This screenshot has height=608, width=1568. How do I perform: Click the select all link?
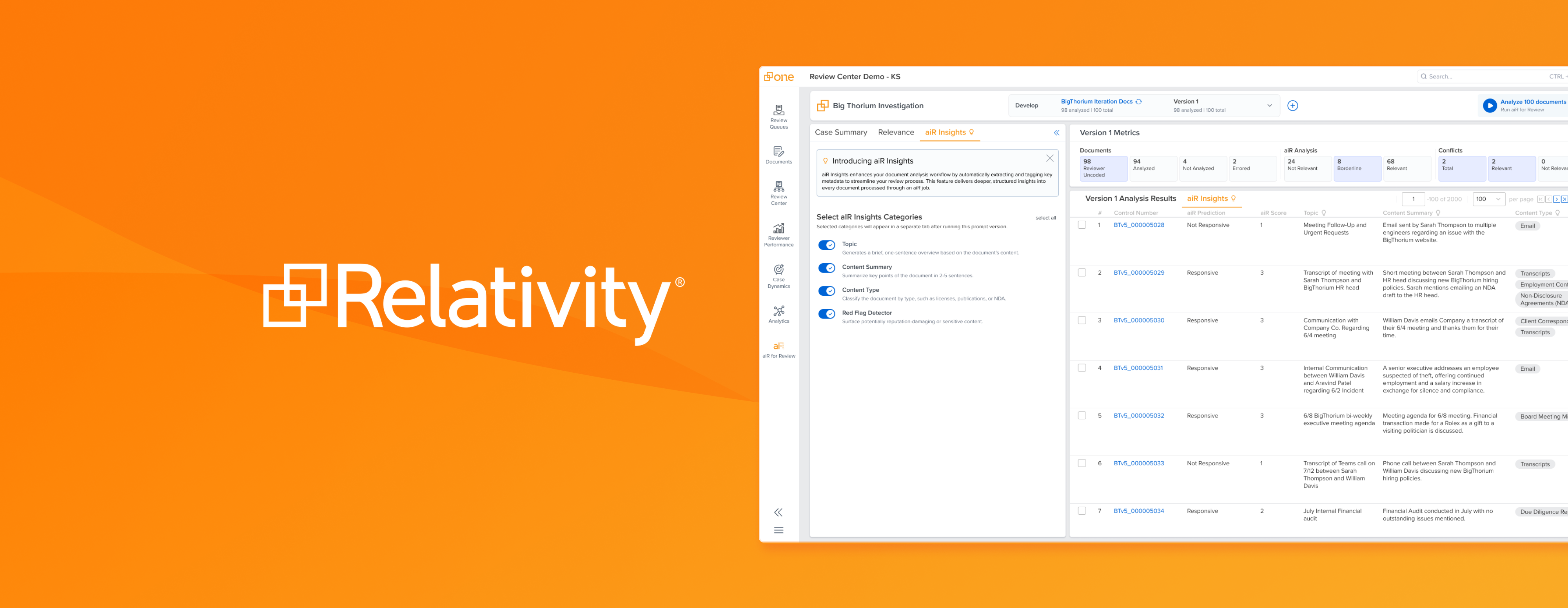[x=1045, y=218]
